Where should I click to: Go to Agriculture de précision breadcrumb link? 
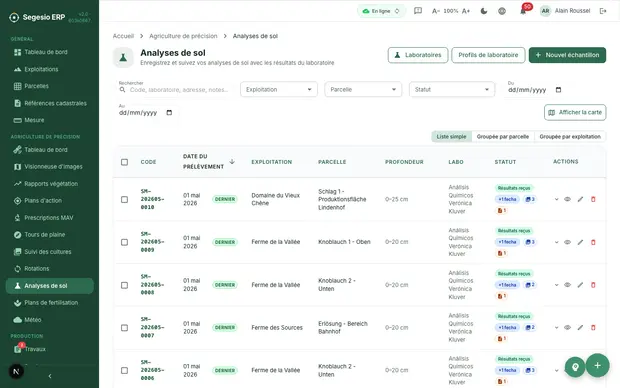tap(183, 36)
